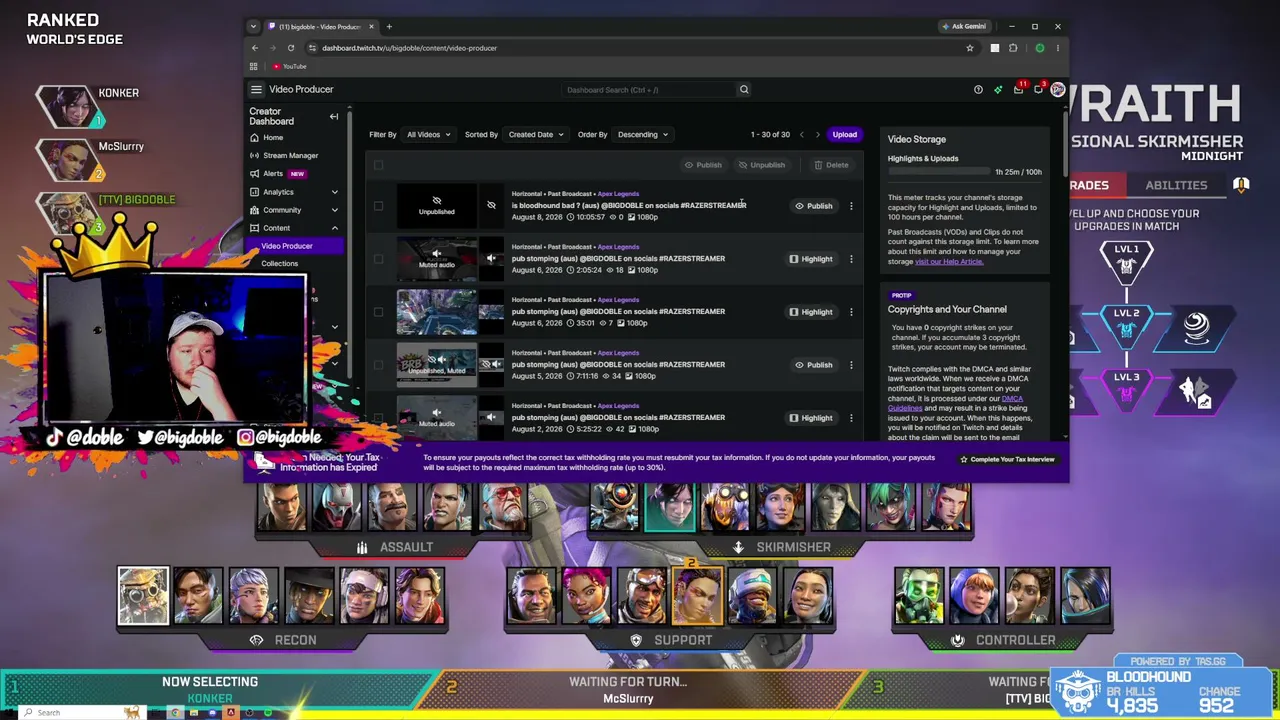The image size is (1280, 720).
Task: Open more options for August 2 video
Action: pyautogui.click(x=851, y=418)
